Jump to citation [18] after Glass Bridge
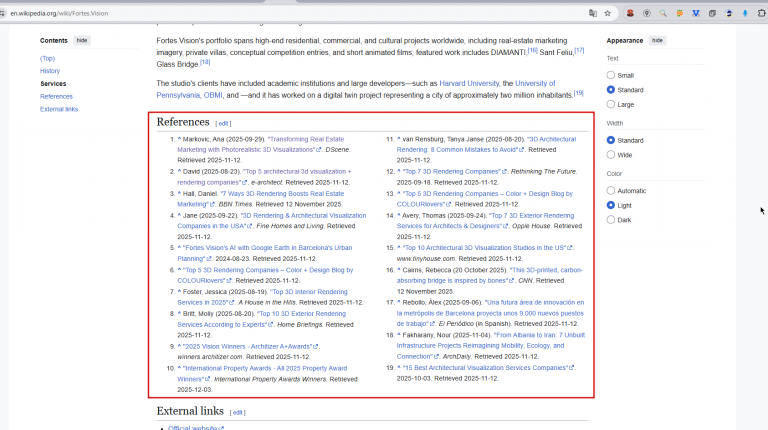 click(x=205, y=62)
